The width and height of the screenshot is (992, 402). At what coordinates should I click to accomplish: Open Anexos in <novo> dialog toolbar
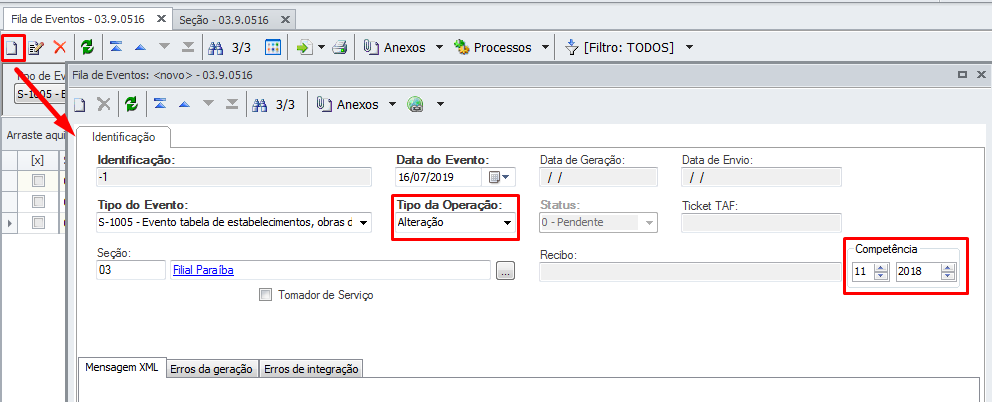(x=348, y=104)
